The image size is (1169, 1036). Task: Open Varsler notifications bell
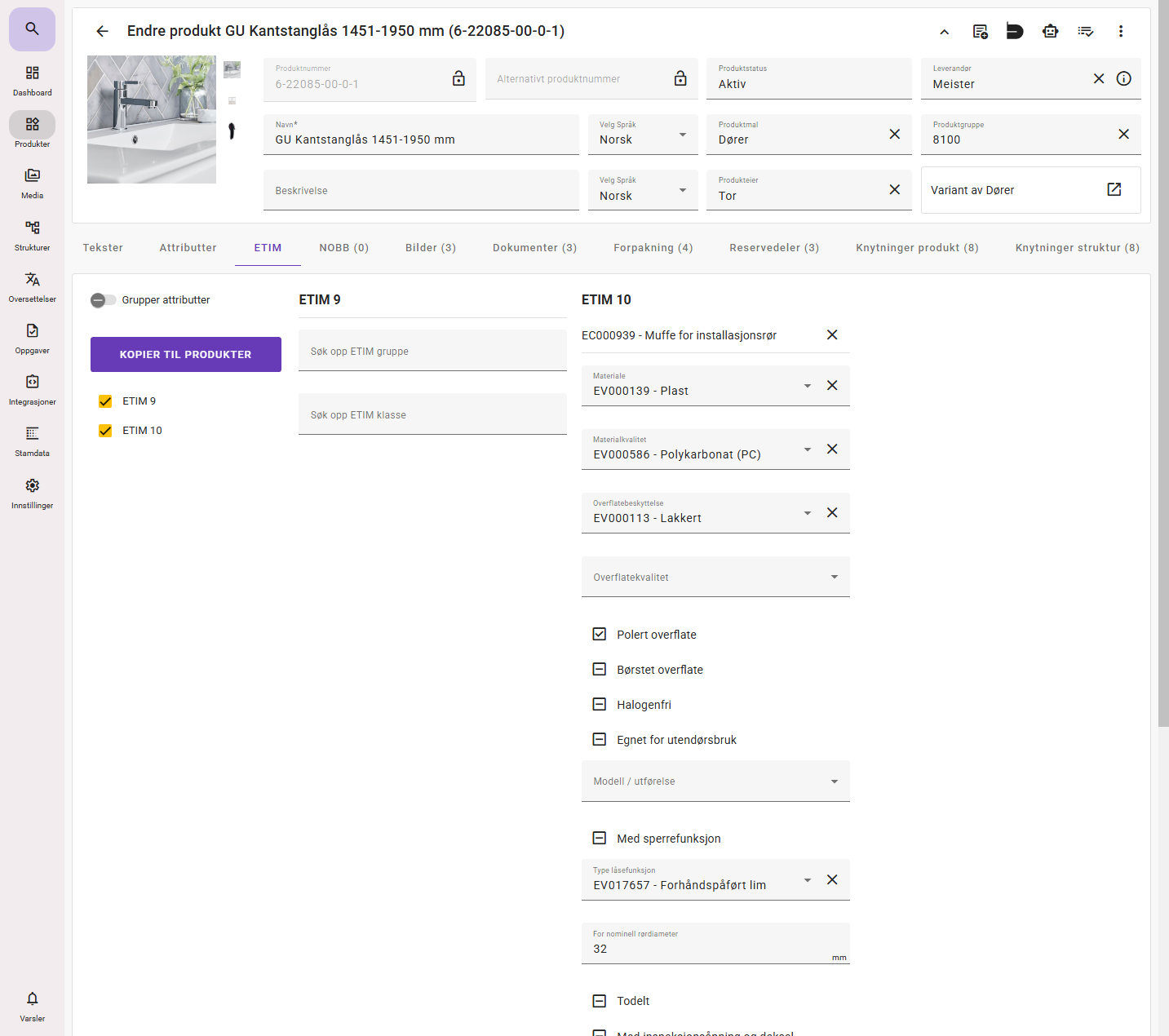pos(32,1006)
